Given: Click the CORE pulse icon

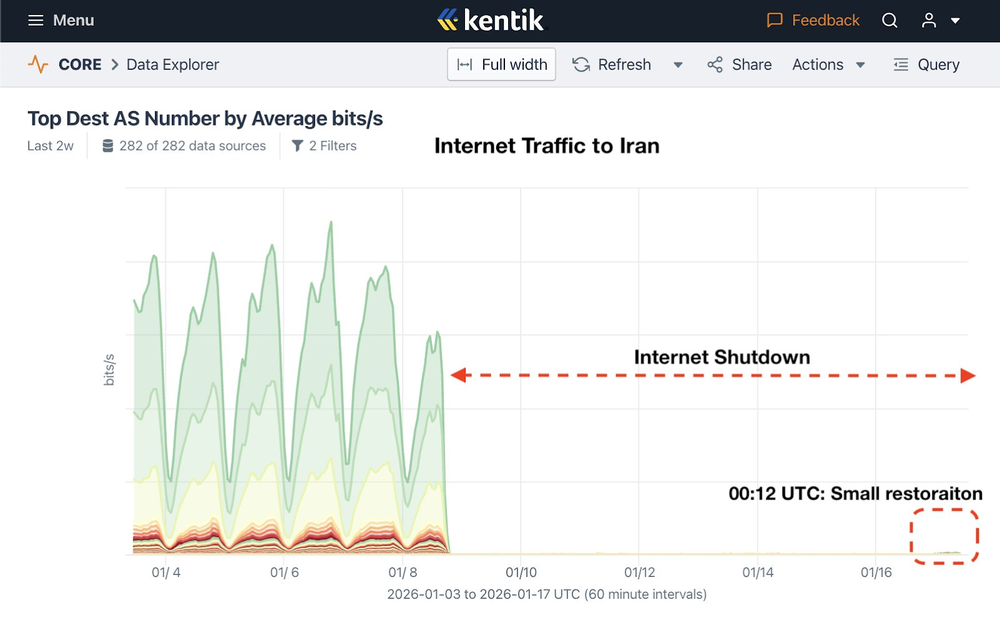Looking at the screenshot, I should (x=38, y=65).
